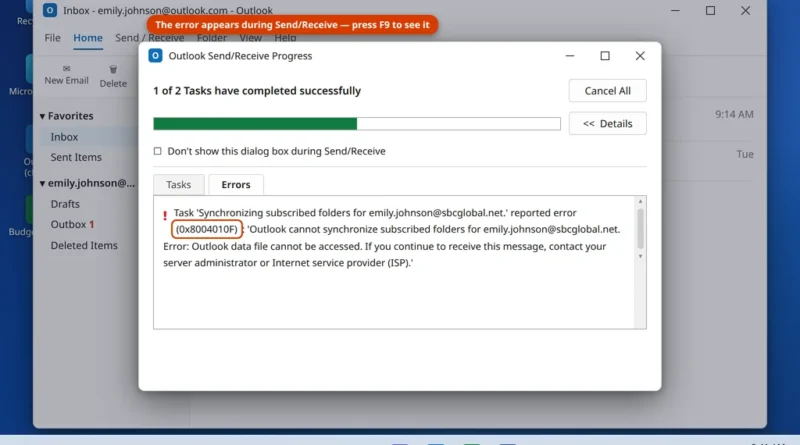Open the Folder ribbon tab
This screenshot has width=800, height=445.
tap(212, 38)
